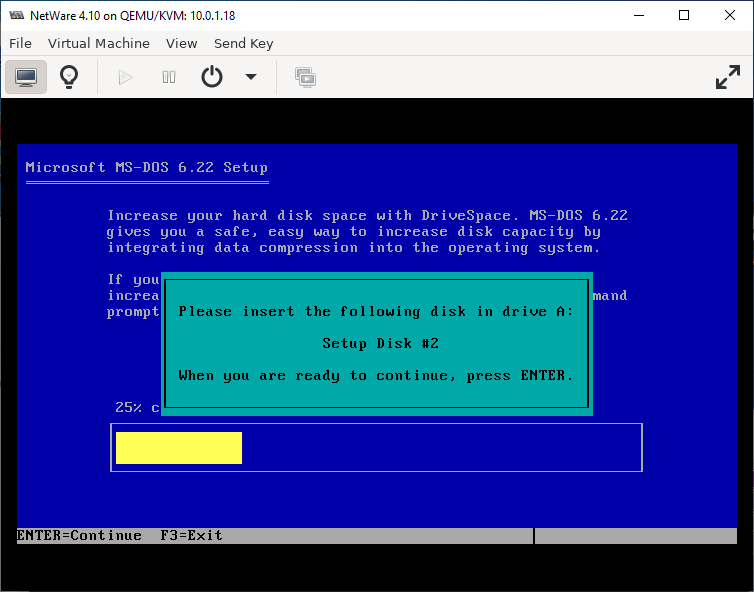Open the Send Key menu

tap(243, 43)
